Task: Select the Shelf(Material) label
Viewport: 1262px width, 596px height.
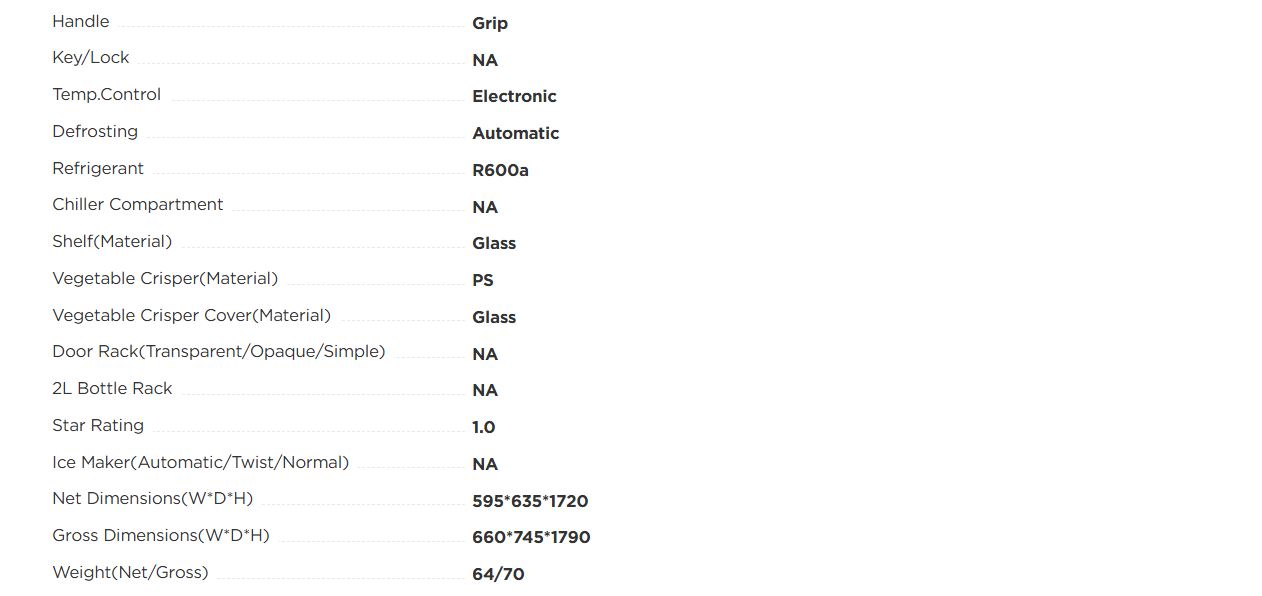Action: (x=112, y=241)
